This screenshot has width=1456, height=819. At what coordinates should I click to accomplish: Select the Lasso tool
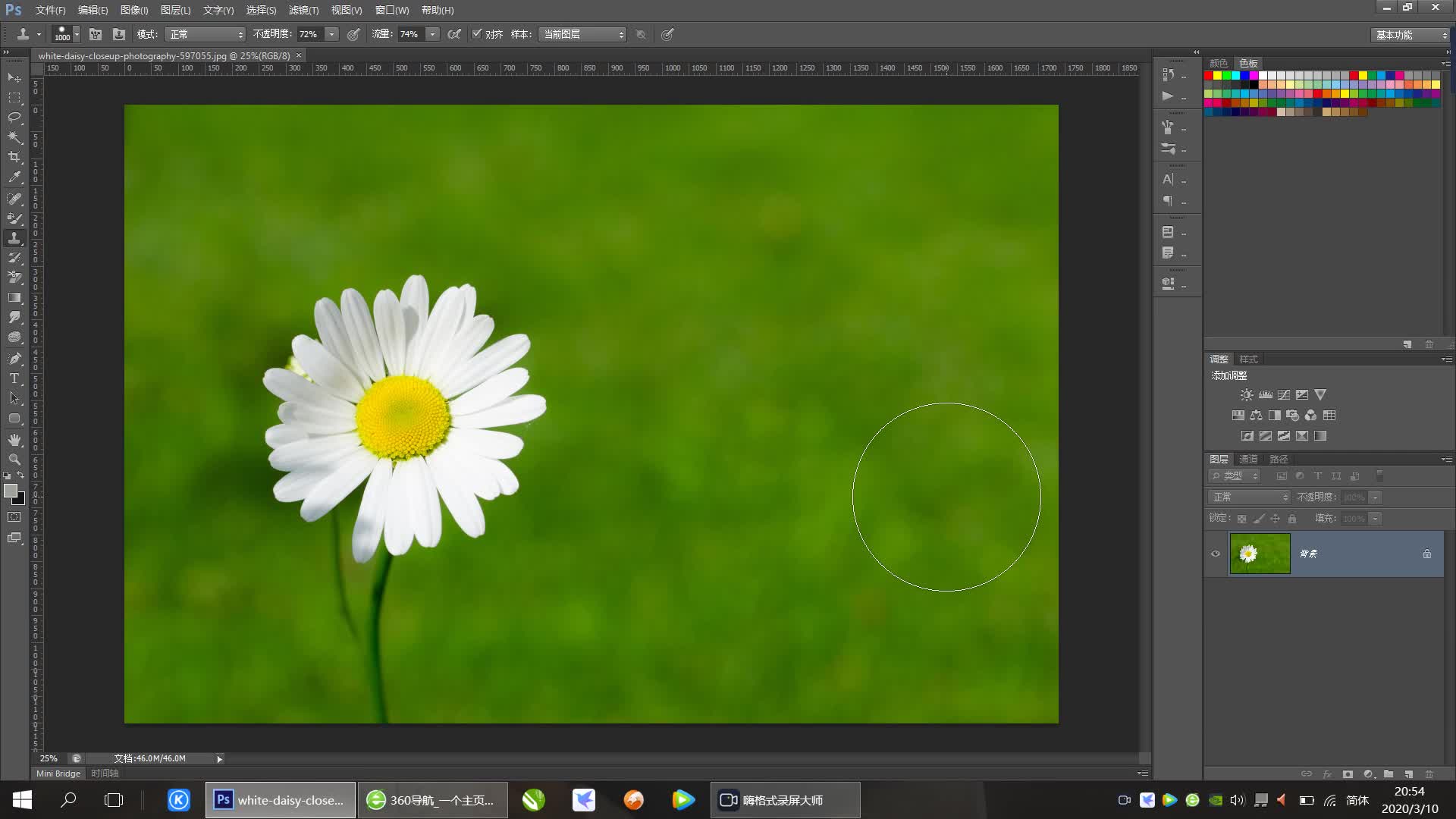(14, 118)
